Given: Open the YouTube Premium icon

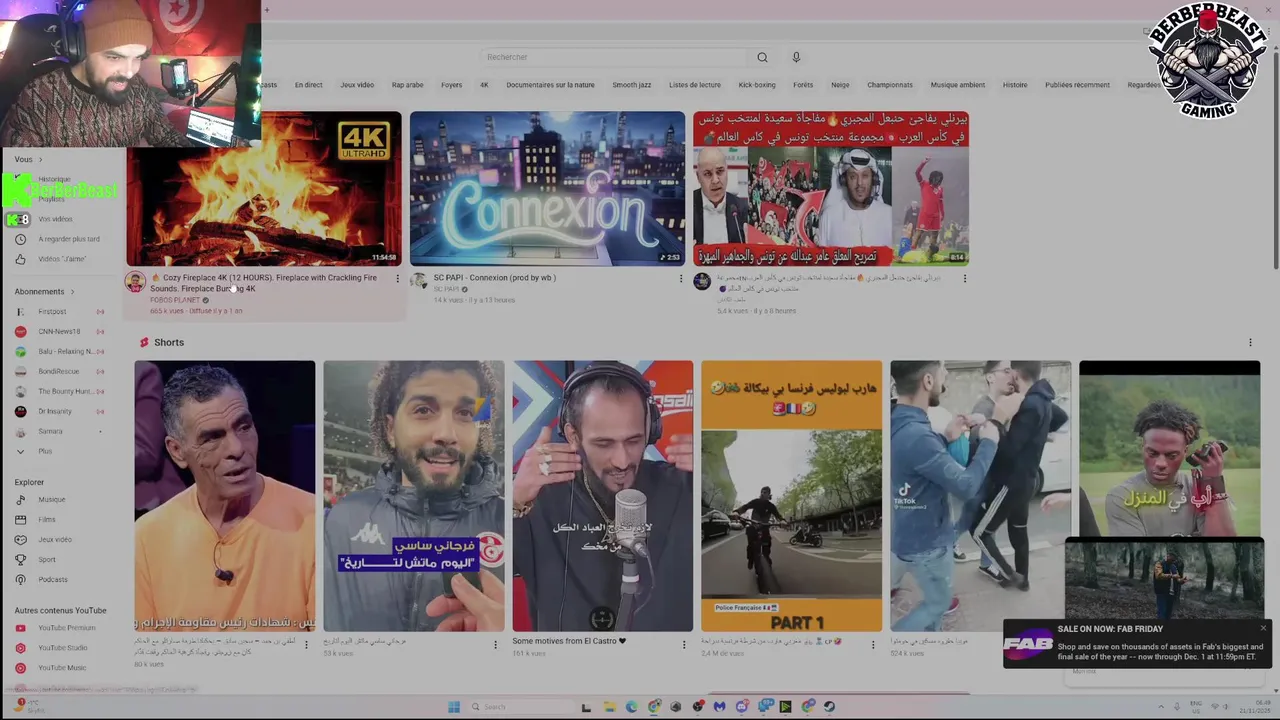Looking at the screenshot, I should [x=20, y=628].
